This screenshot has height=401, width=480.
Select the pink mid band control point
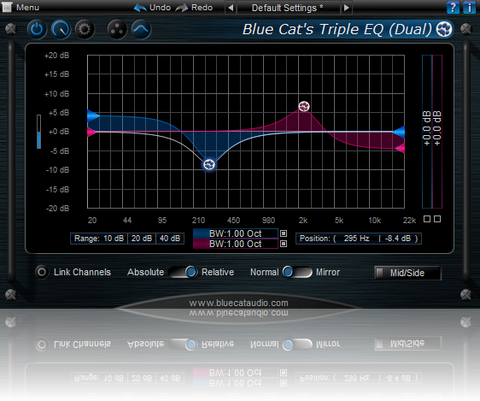(x=304, y=106)
